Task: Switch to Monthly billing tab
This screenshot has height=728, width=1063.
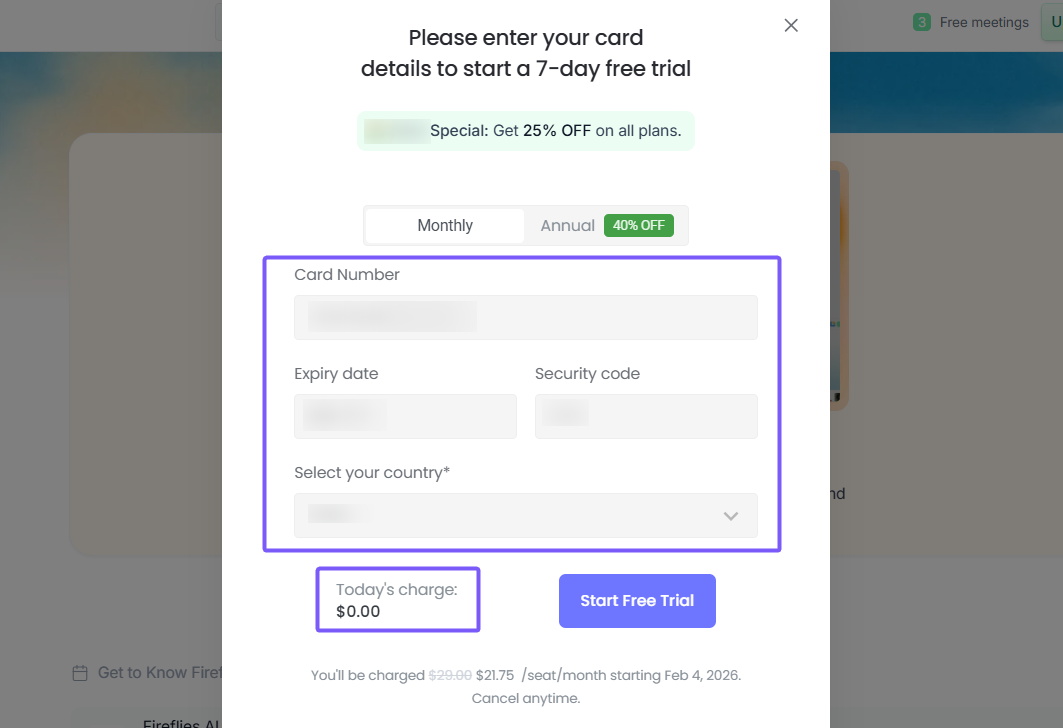Action: [x=445, y=226]
